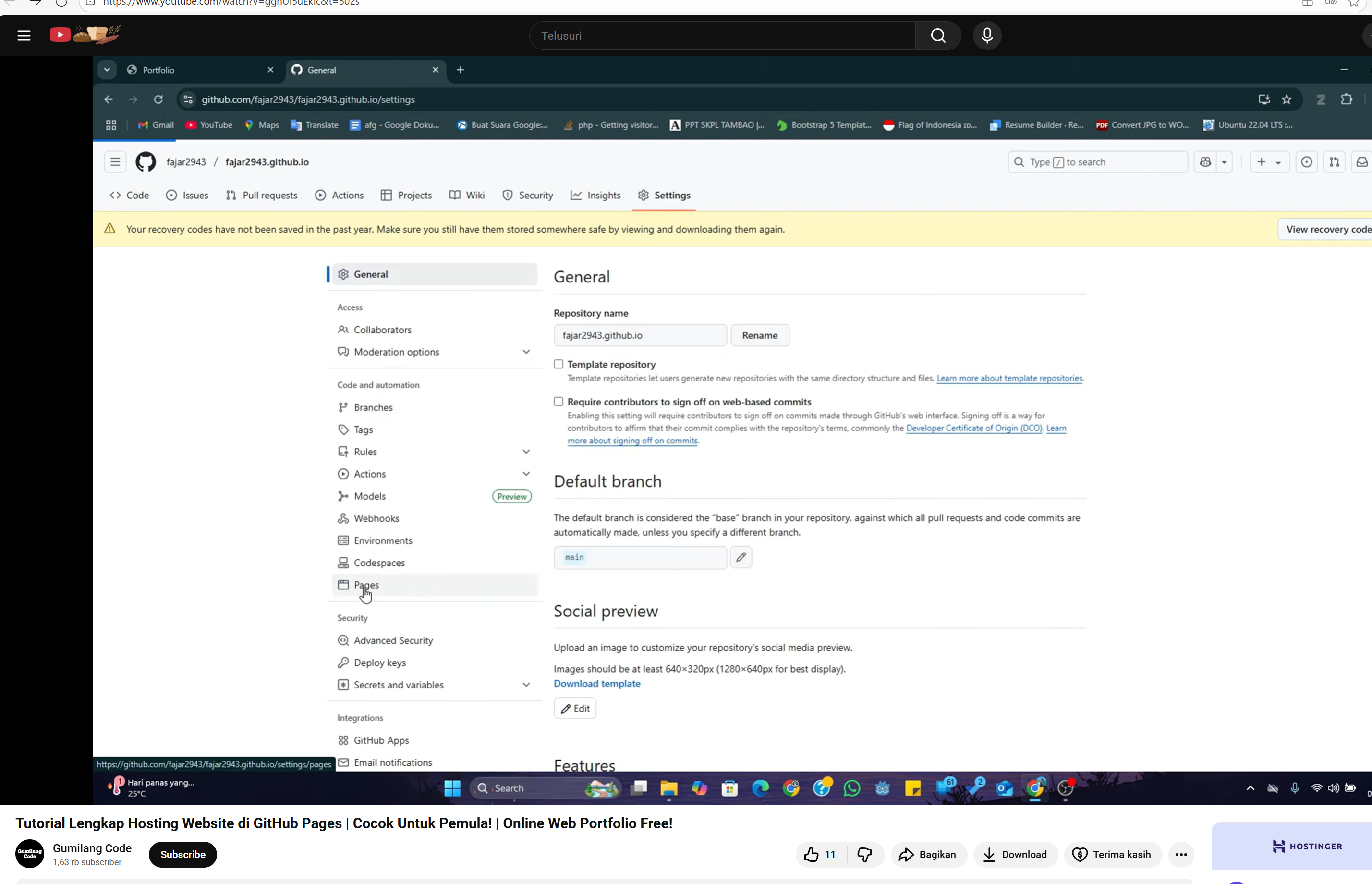Click the Rename button
Image resolution: width=1372 pixels, height=884 pixels.
coord(760,335)
